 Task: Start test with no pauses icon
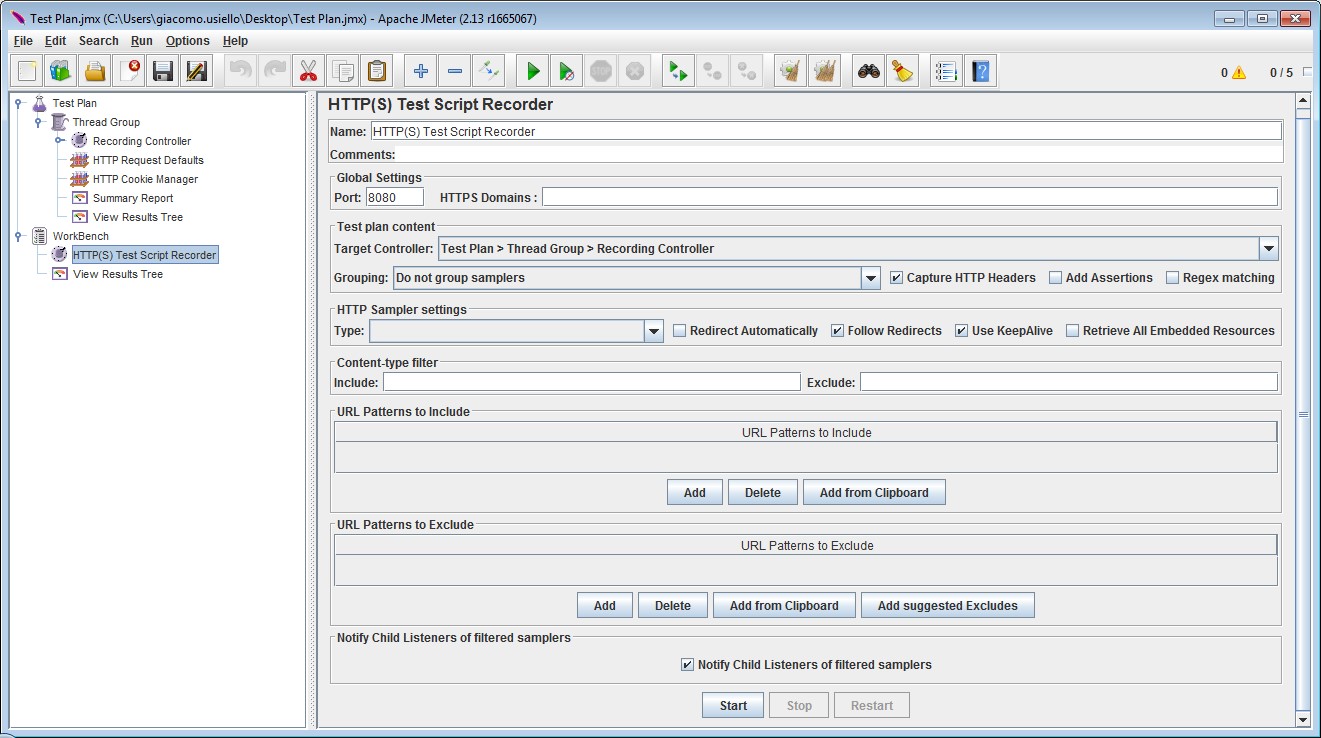(x=567, y=71)
